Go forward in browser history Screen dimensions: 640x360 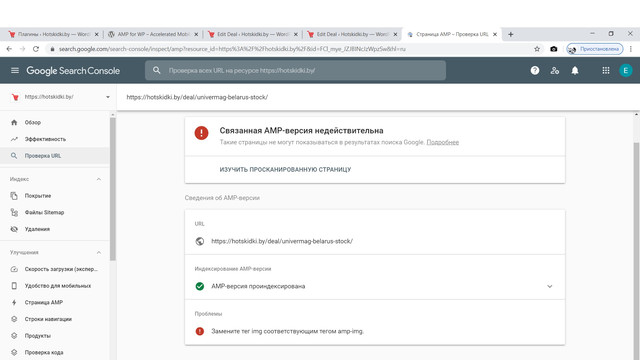pos(22,49)
